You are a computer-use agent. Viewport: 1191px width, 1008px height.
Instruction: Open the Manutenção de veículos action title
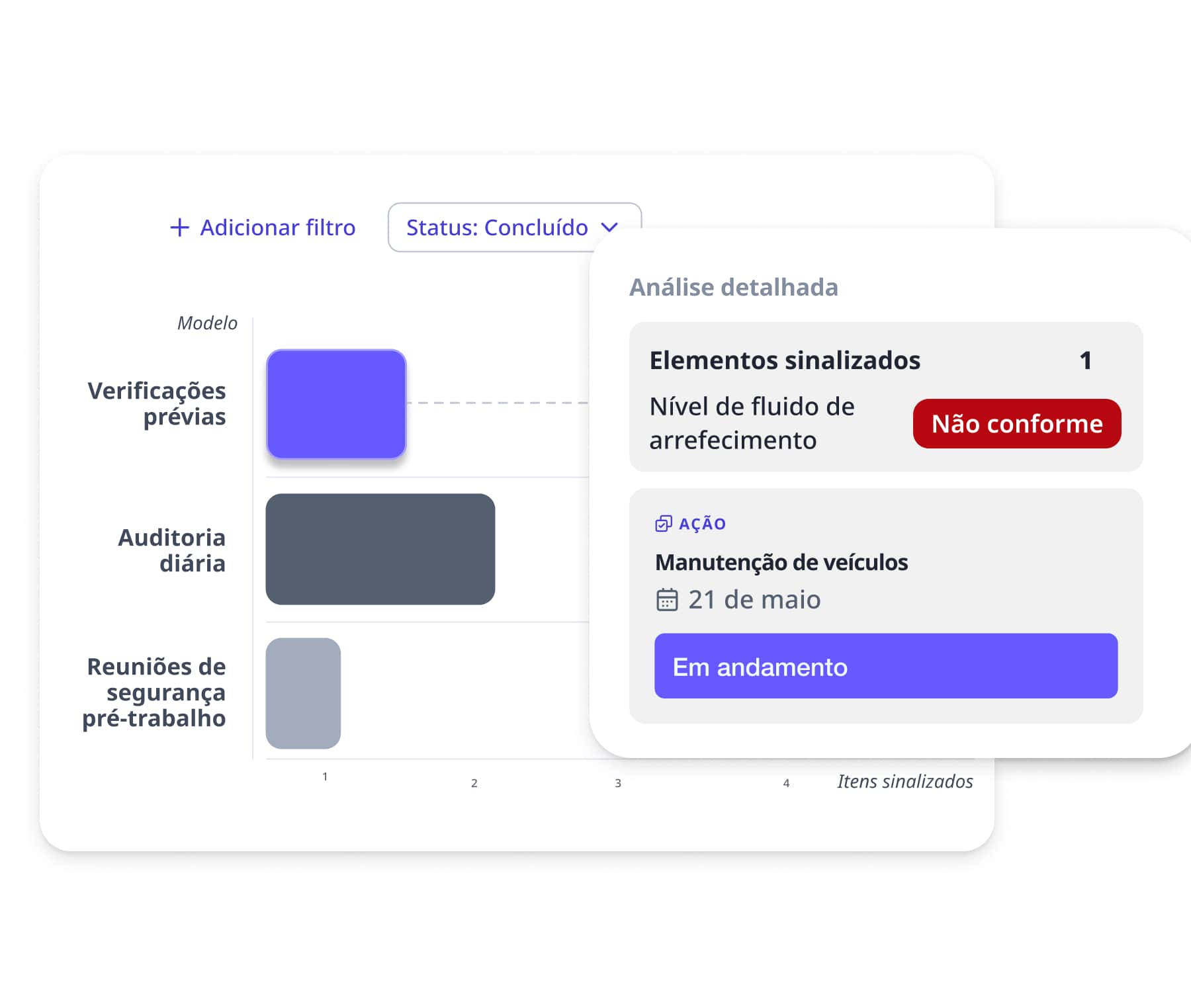(781, 562)
